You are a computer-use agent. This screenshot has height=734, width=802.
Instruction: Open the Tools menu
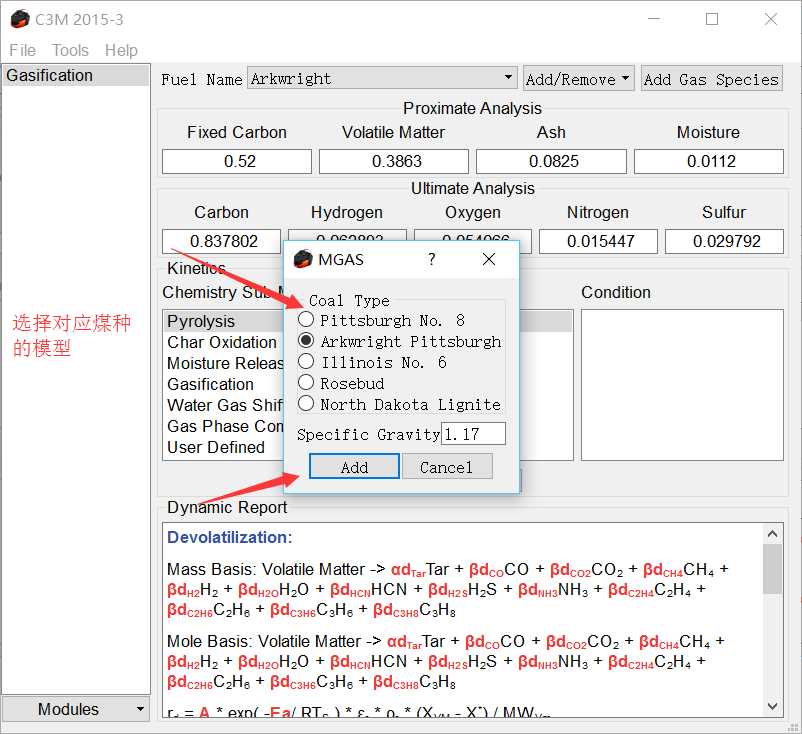point(70,50)
